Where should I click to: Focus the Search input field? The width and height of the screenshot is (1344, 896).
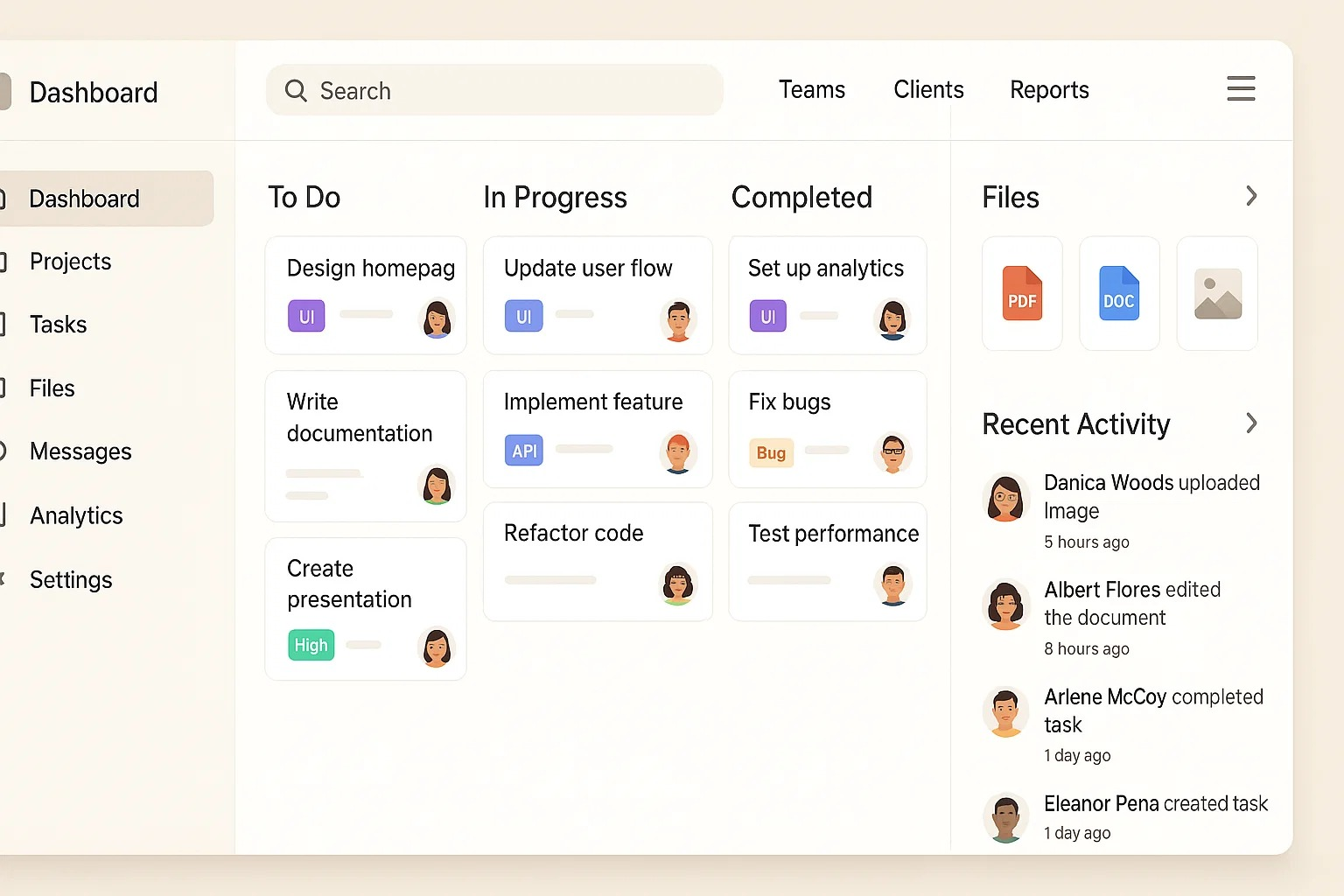click(507, 91)
